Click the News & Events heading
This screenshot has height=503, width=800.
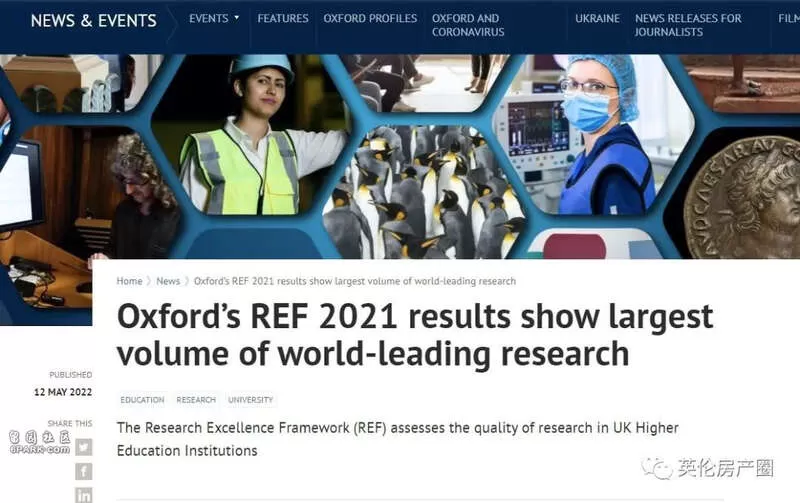(x=93, y=20)
